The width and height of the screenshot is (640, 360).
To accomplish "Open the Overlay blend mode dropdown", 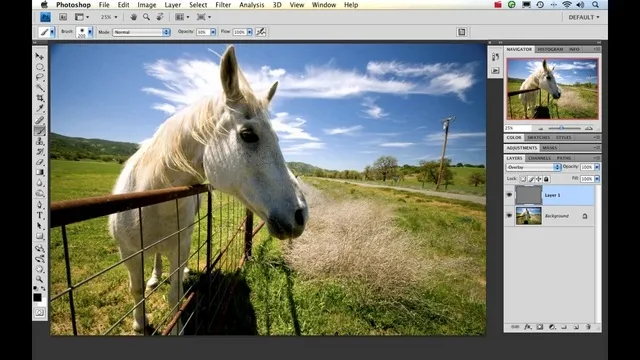I will click(533, 167).
